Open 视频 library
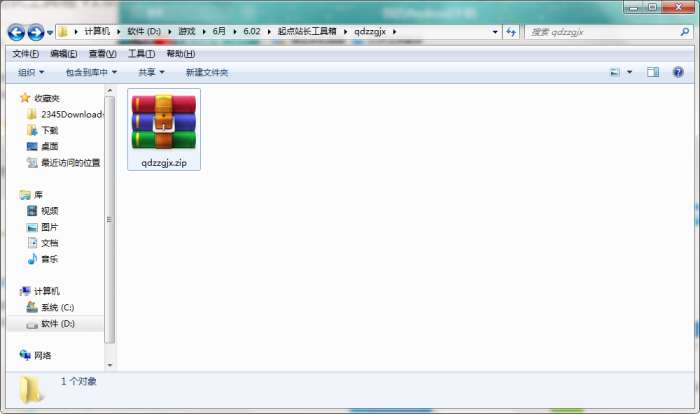The height and width of the screenshot is (414, 700). 50,211
